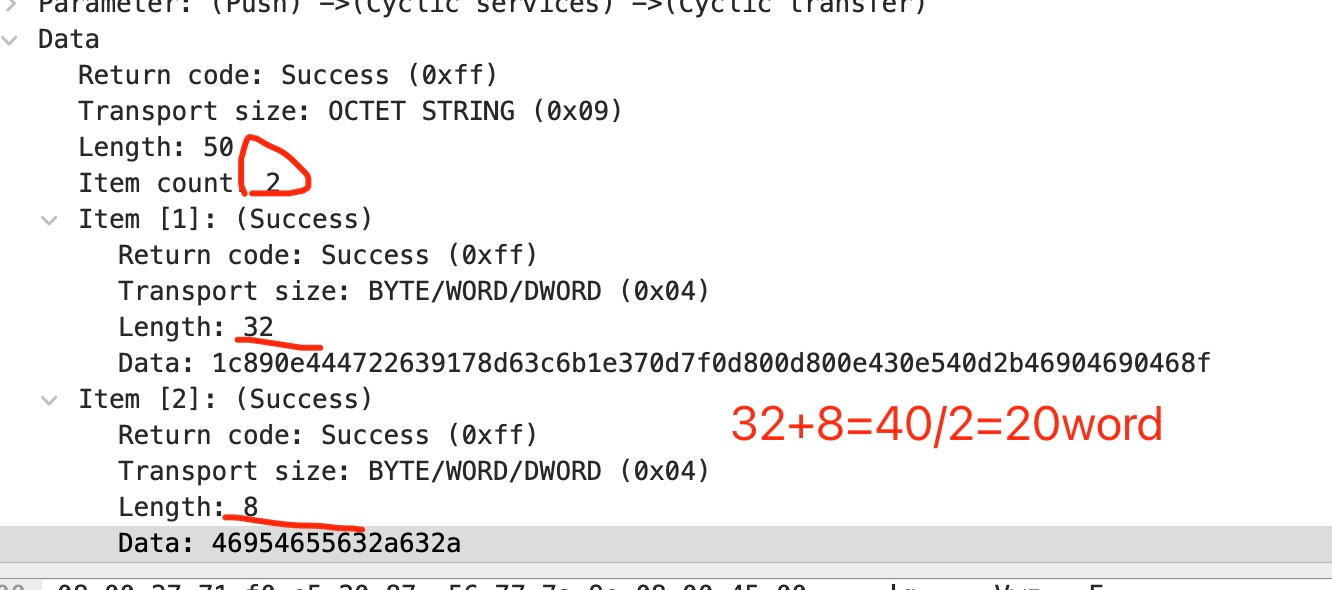Select the Length: 8 field
The height and width of the screenshot is (590, 1332).
(188, 508)
